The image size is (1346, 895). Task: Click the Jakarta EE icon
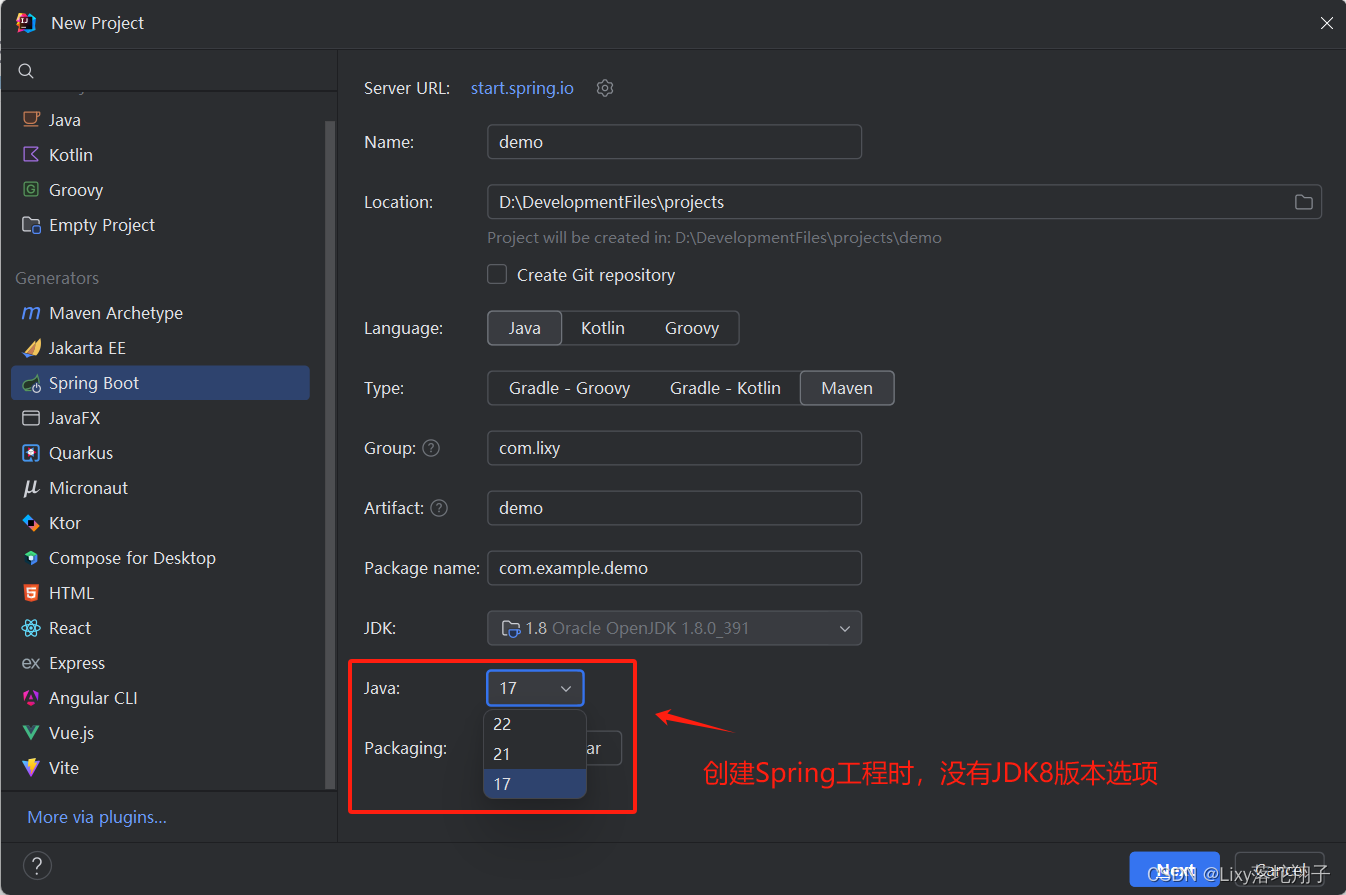31,348
